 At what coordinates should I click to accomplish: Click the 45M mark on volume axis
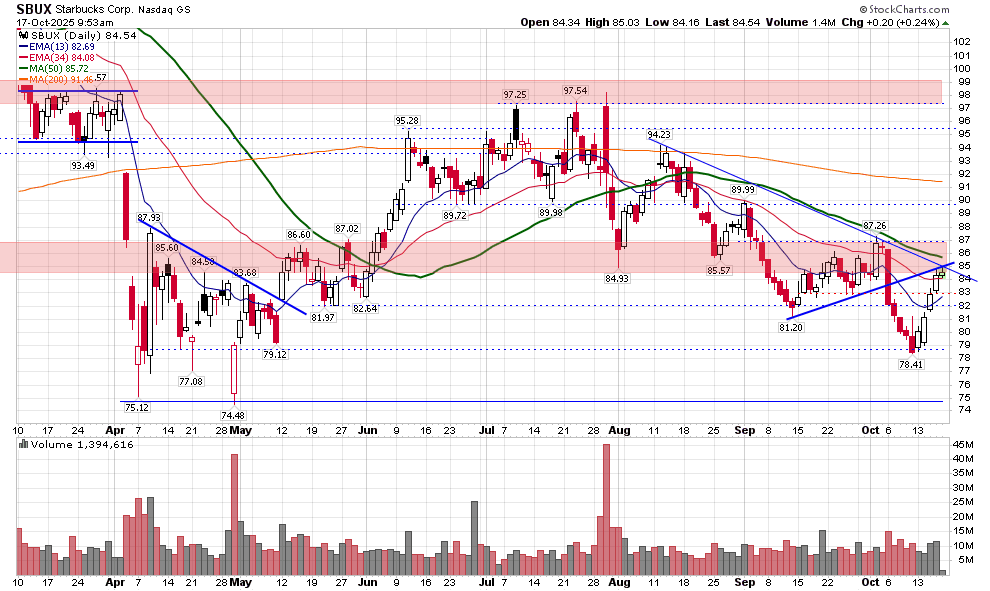[966, 444]
